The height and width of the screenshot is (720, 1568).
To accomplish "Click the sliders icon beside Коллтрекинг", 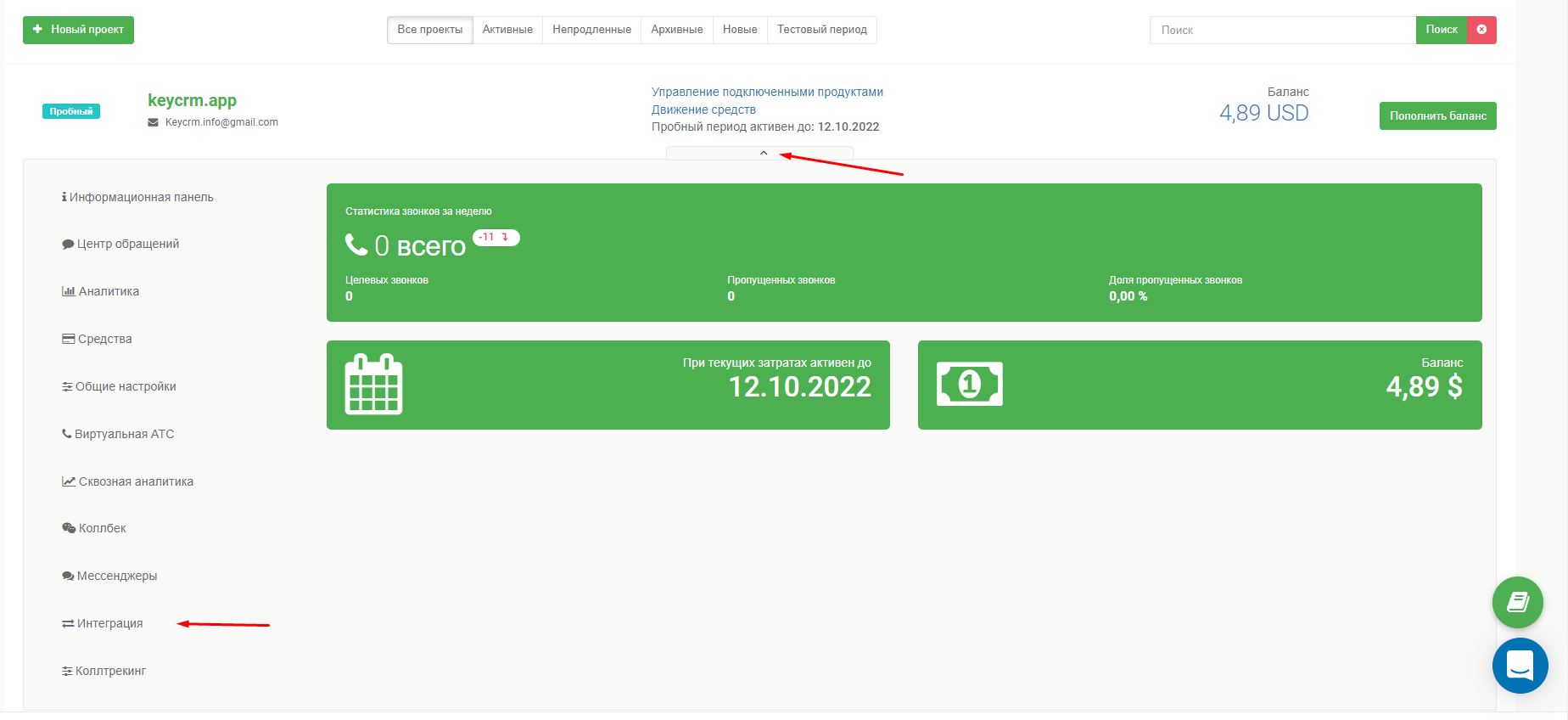I will 67,671.
